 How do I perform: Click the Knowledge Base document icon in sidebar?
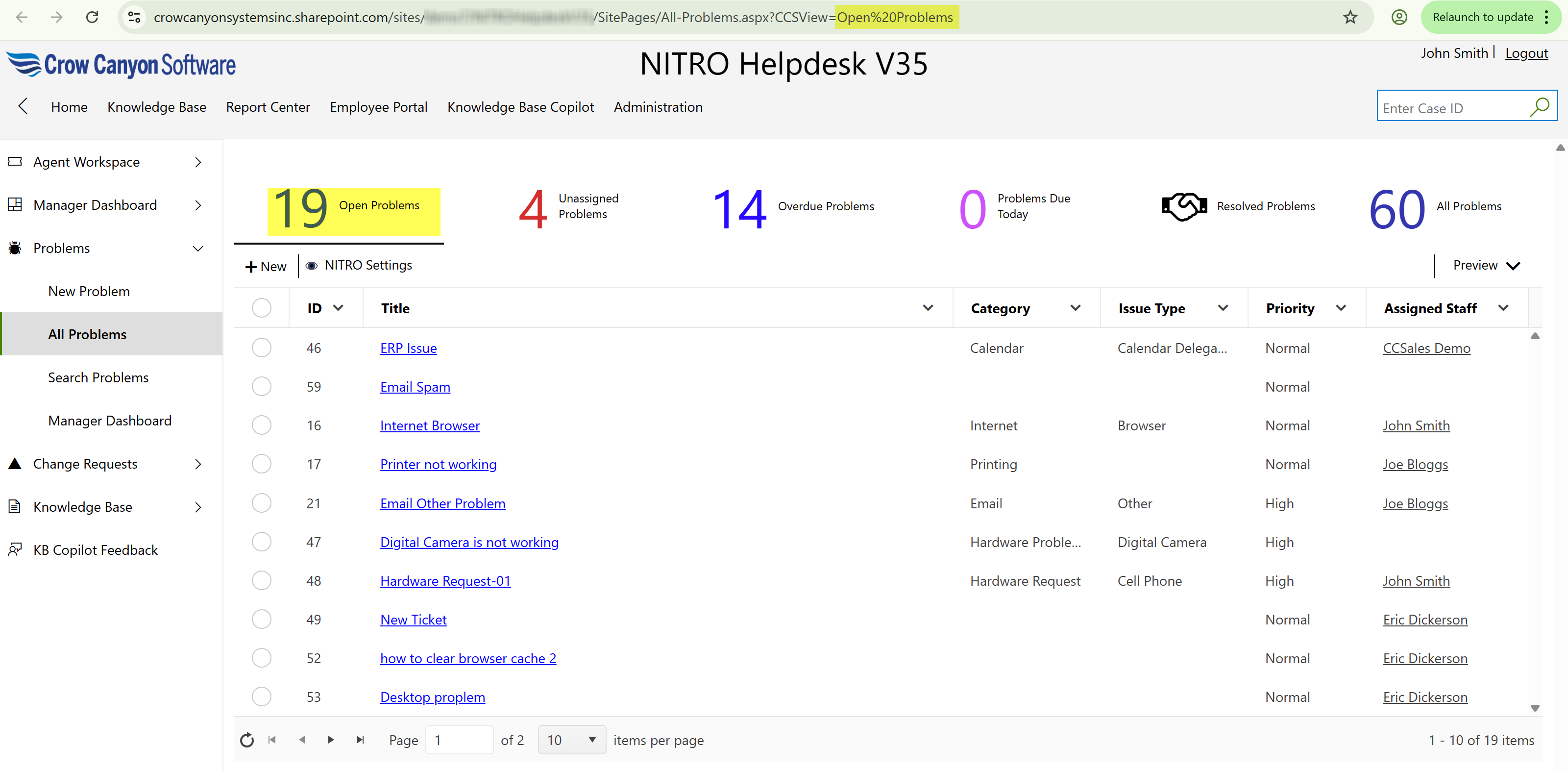click(15, 506)
